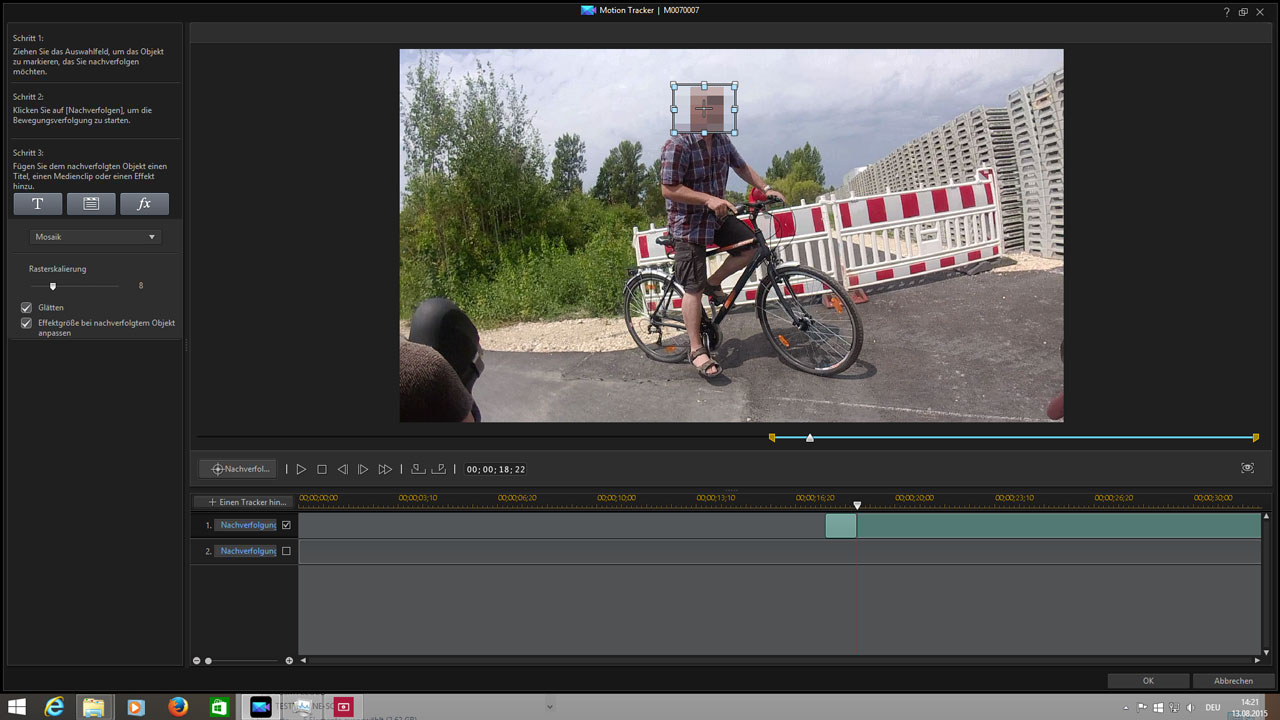
Task: Select the fx effect button
Action: [x=144, y=204]
